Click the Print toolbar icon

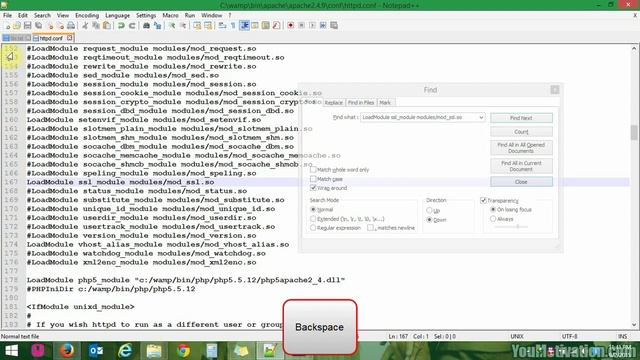click(x=71, y=26)
